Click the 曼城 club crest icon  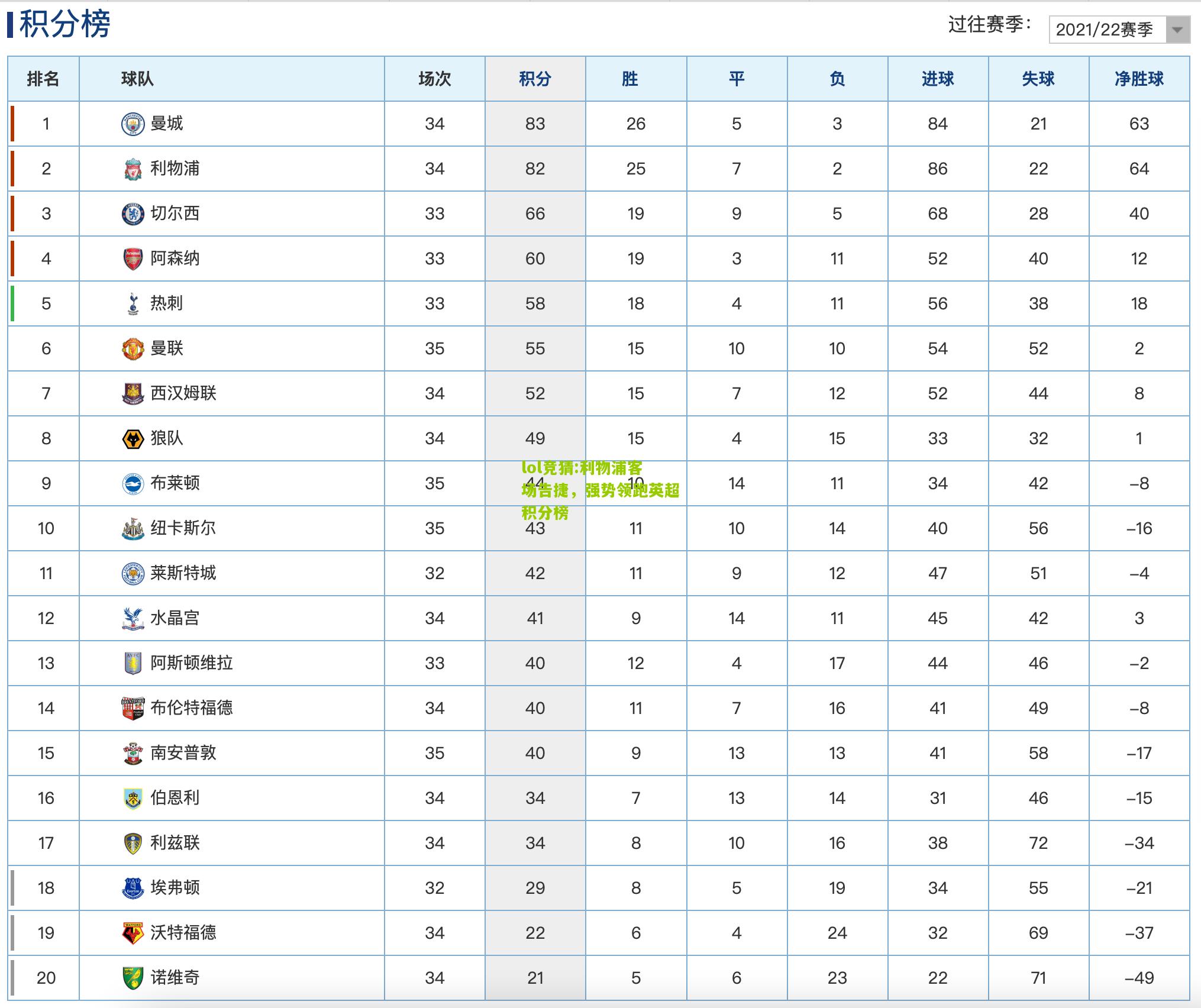click(133, 124)
